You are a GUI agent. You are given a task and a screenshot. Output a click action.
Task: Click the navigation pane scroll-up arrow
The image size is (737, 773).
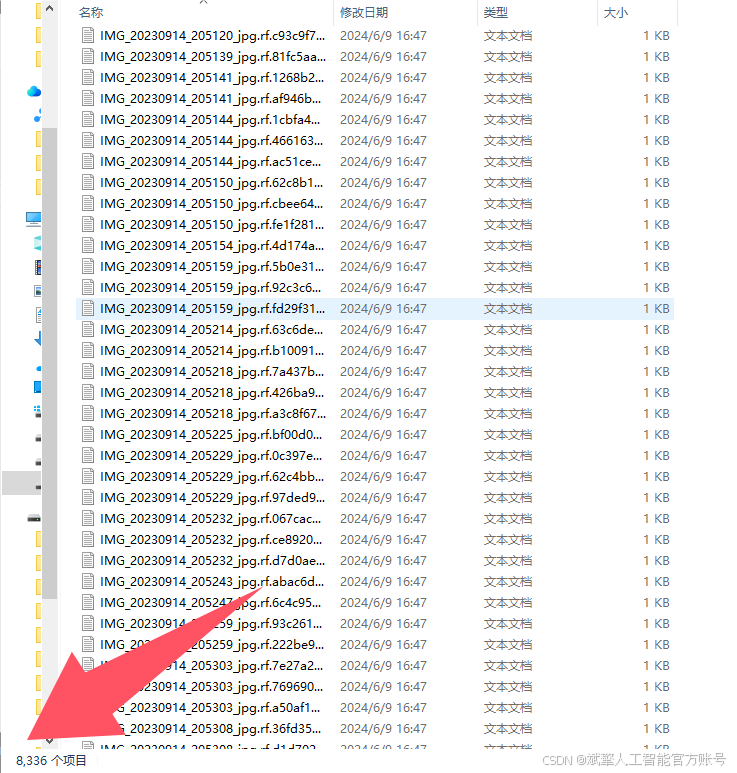coord(49,8)
